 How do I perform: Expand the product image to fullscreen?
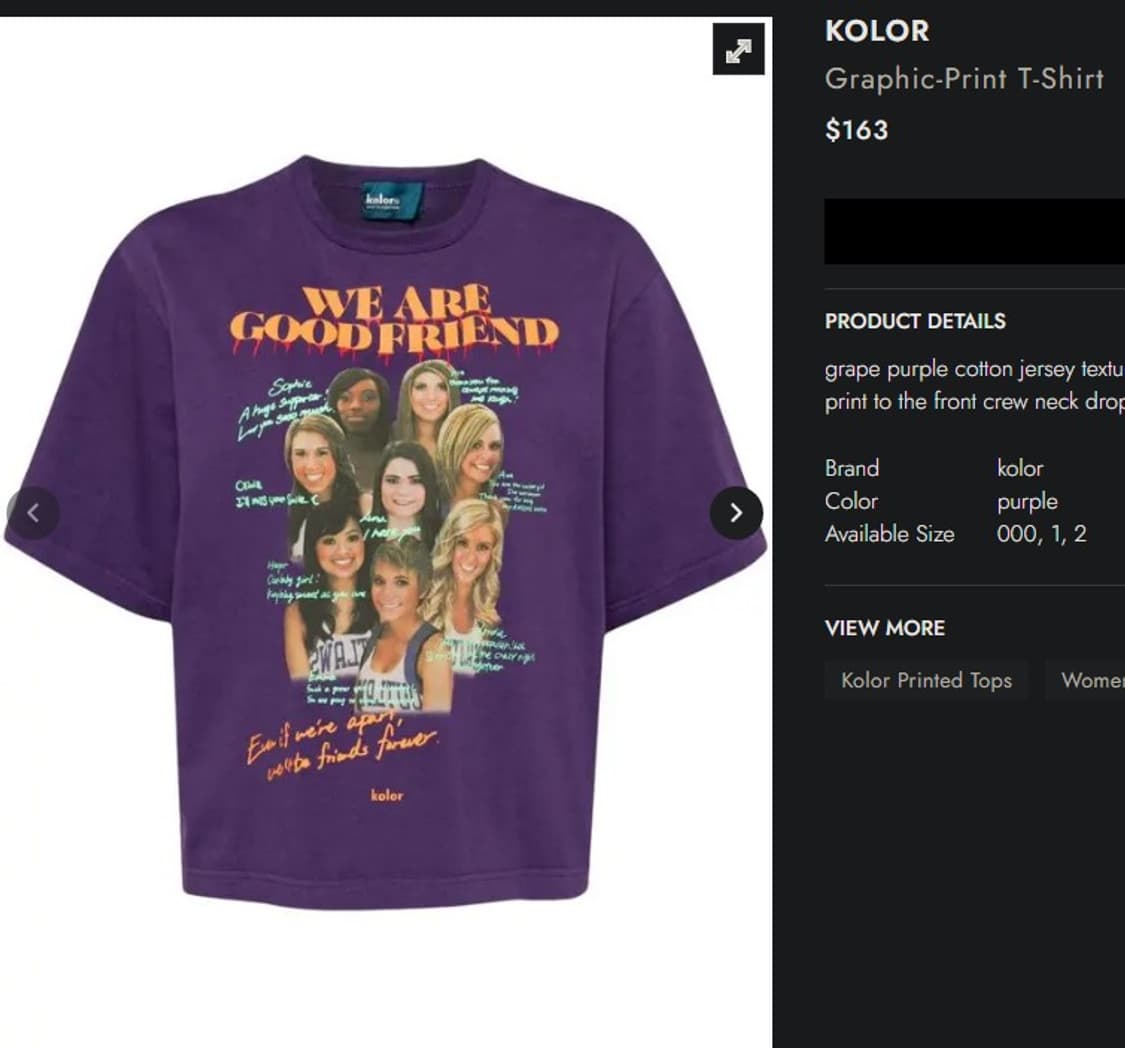[738, 49]
